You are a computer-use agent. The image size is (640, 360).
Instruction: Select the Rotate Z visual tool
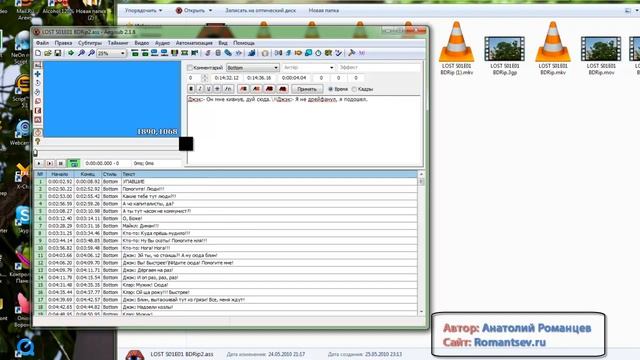pos(38,83)
